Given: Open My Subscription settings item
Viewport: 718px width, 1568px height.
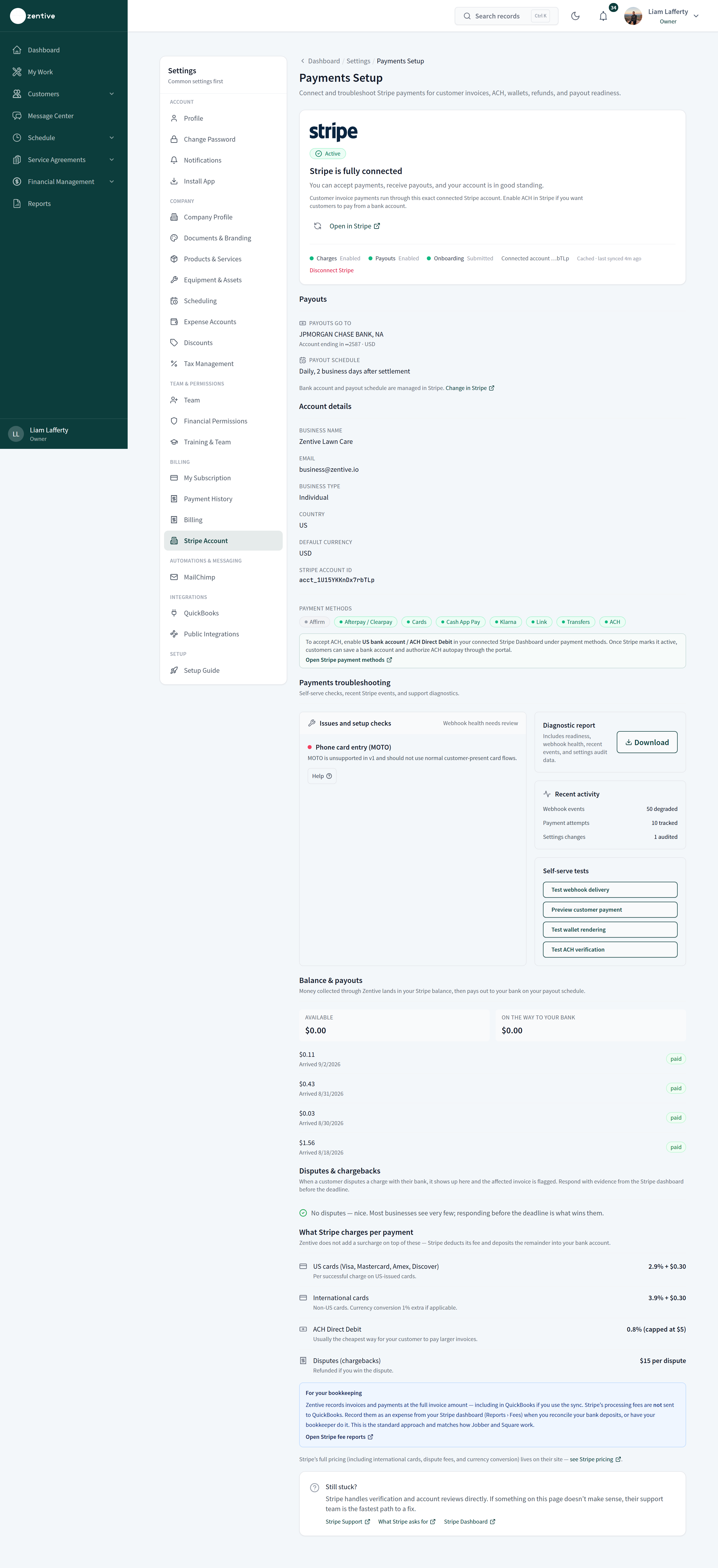Looking at the screenshot, I should coord(223,478).
